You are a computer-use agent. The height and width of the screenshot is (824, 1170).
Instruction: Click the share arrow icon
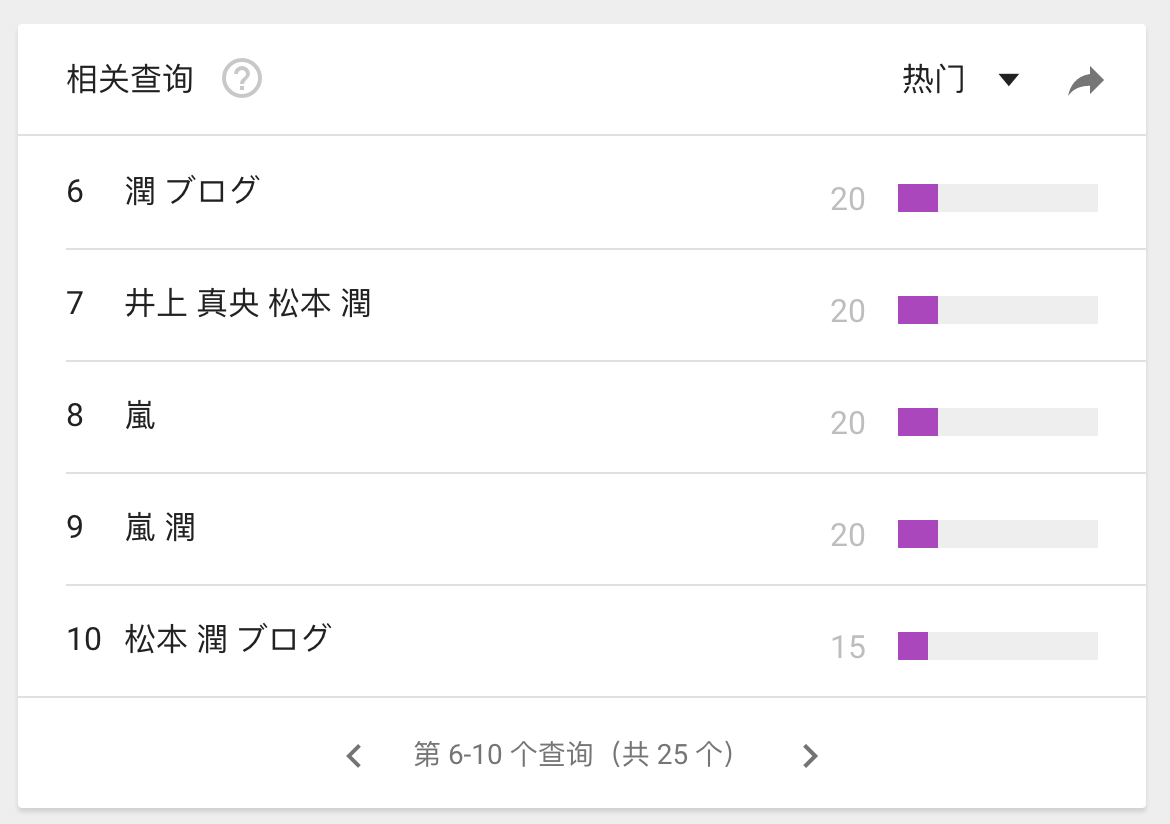(1085, 81)
